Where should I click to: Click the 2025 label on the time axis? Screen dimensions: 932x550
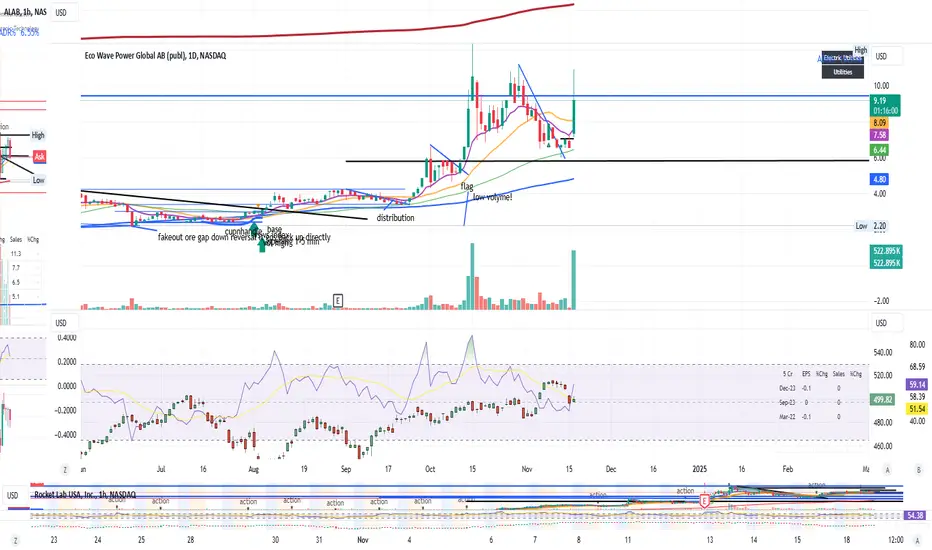700,469
